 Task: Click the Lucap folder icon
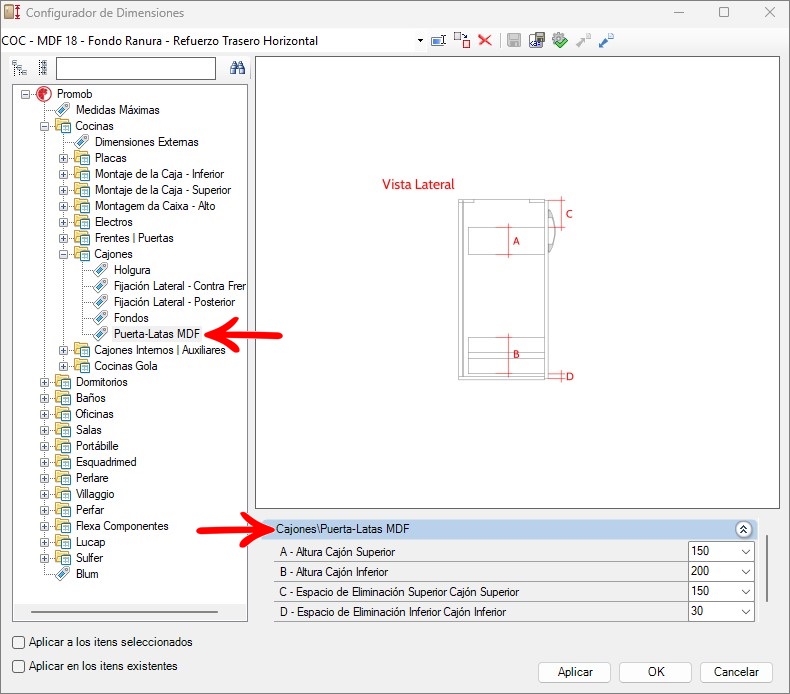(x=63, y=542)
